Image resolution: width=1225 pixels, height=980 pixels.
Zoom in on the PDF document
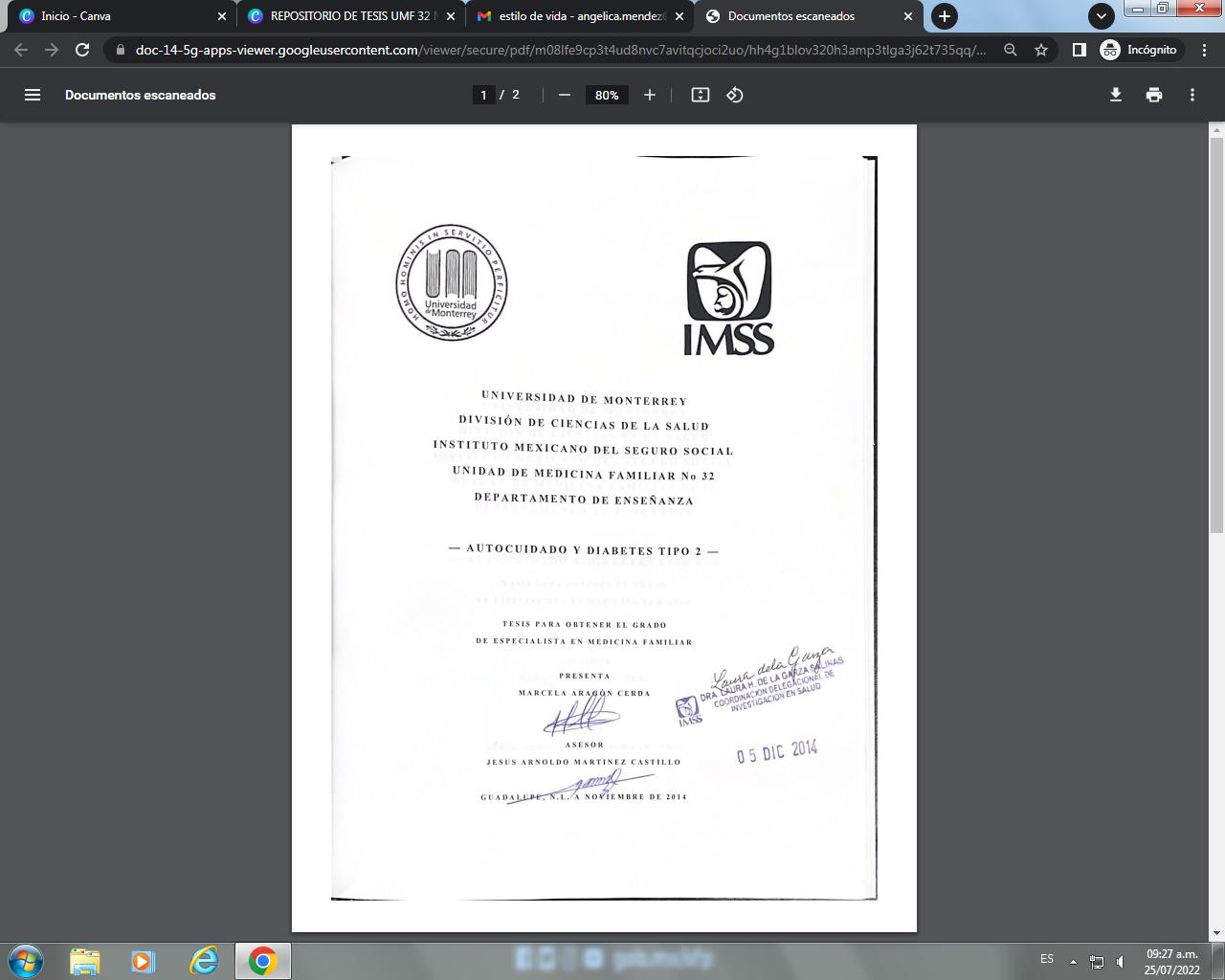point(650,95)
